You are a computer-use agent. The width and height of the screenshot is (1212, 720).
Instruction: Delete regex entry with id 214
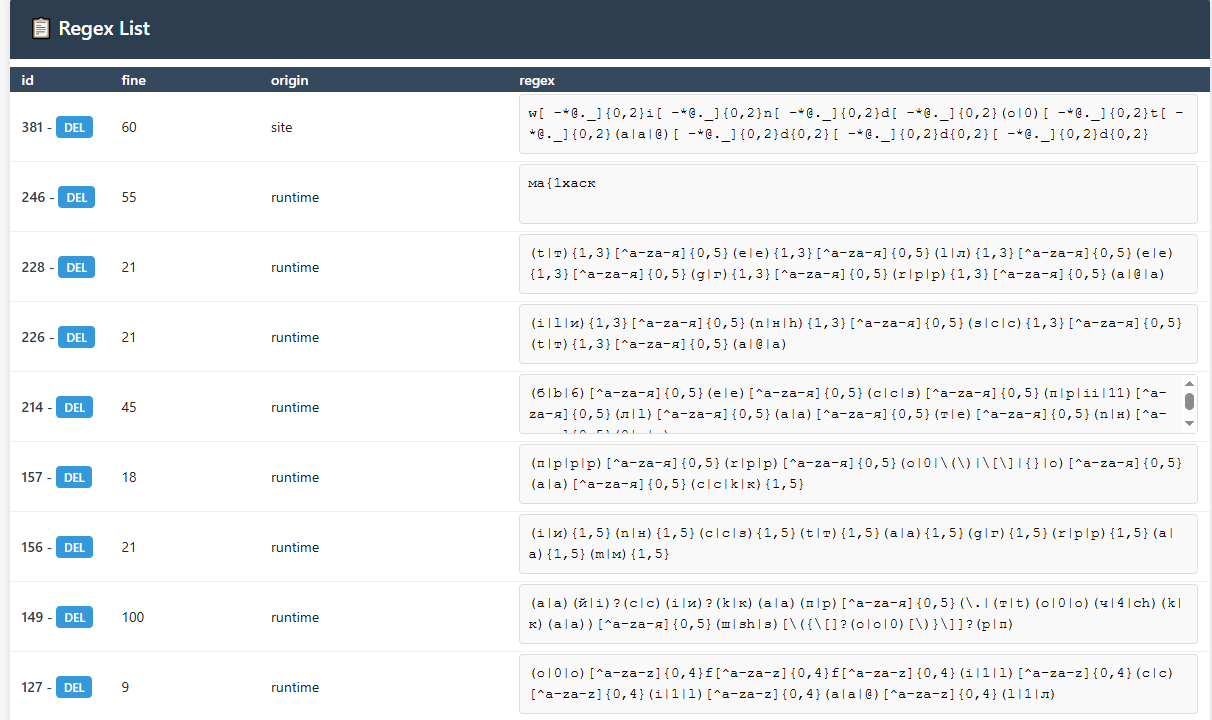76,407
